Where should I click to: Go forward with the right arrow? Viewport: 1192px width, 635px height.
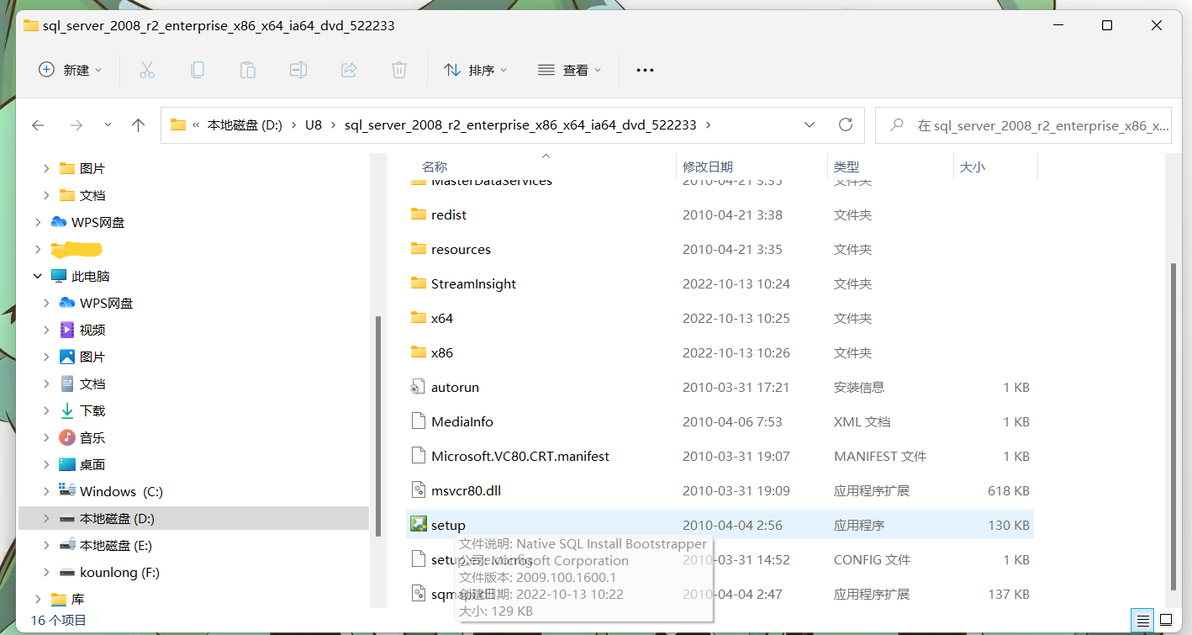coord(76,125)
